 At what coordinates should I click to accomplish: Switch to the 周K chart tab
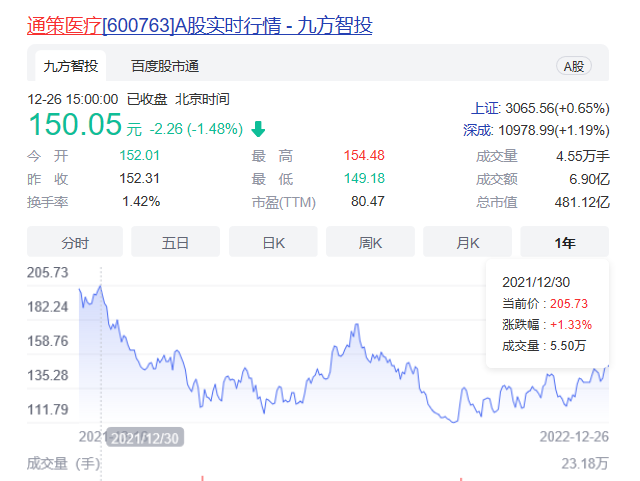tap(370, 243)
